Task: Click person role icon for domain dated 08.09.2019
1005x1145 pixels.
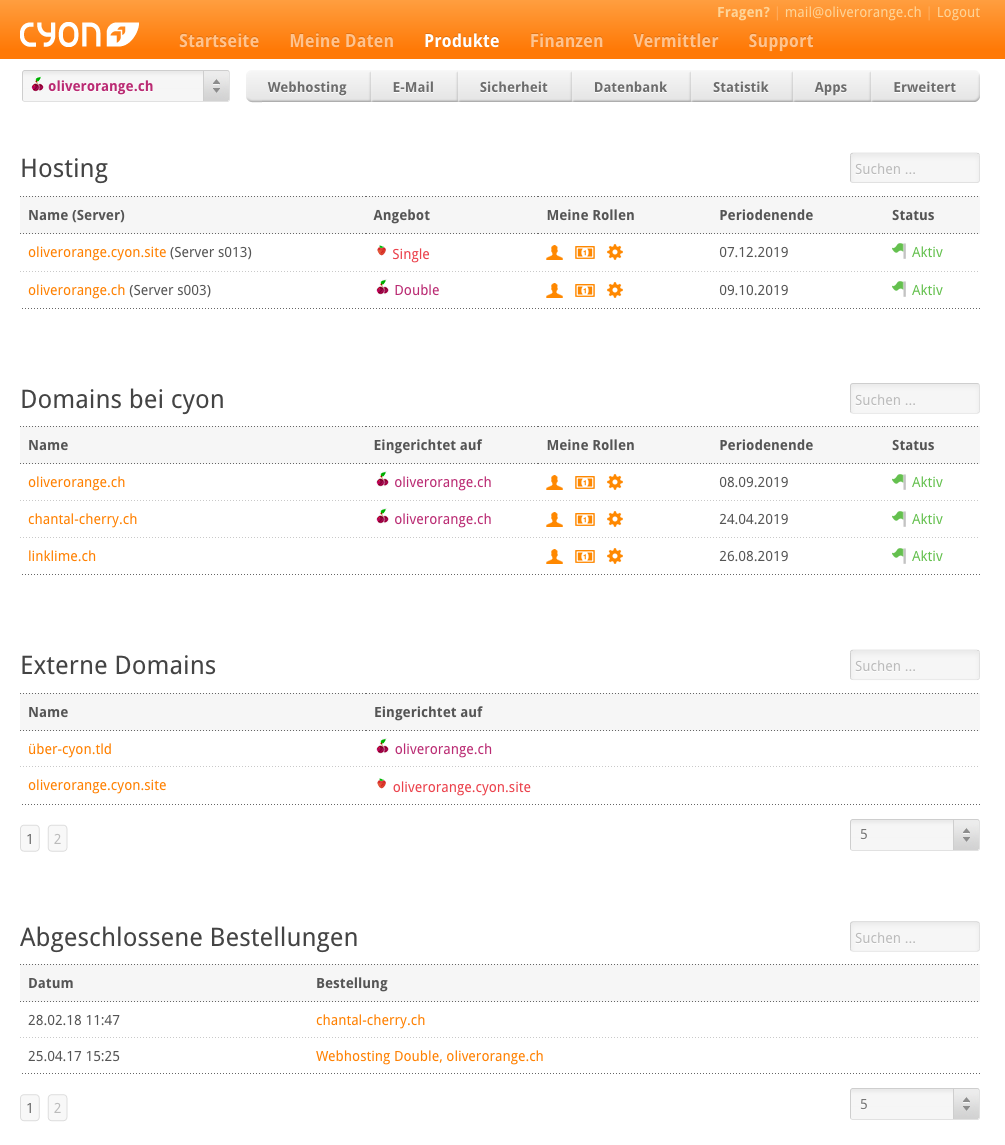Action: [x=554, y=483]
